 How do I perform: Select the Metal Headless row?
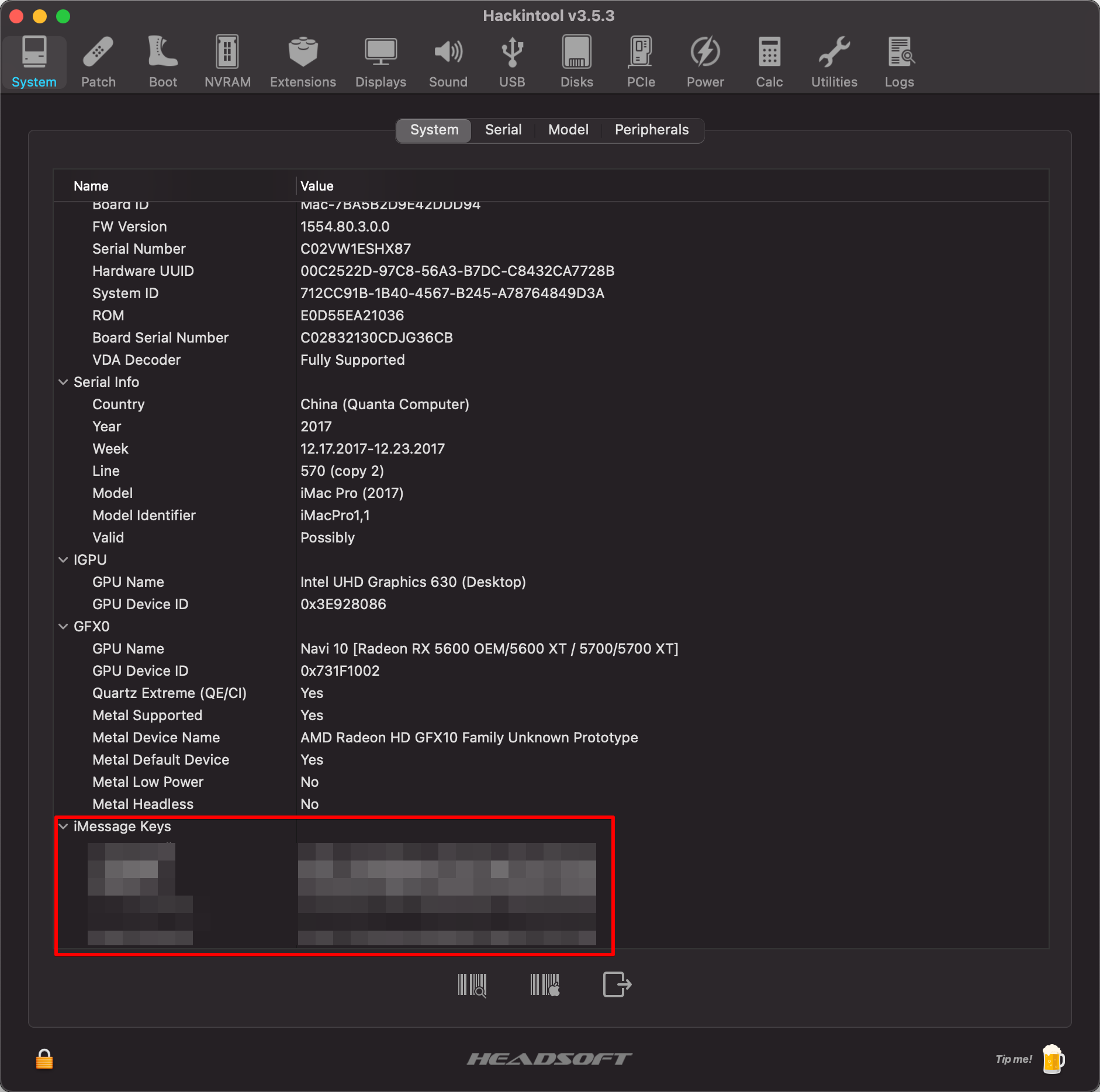pos(551,804)
